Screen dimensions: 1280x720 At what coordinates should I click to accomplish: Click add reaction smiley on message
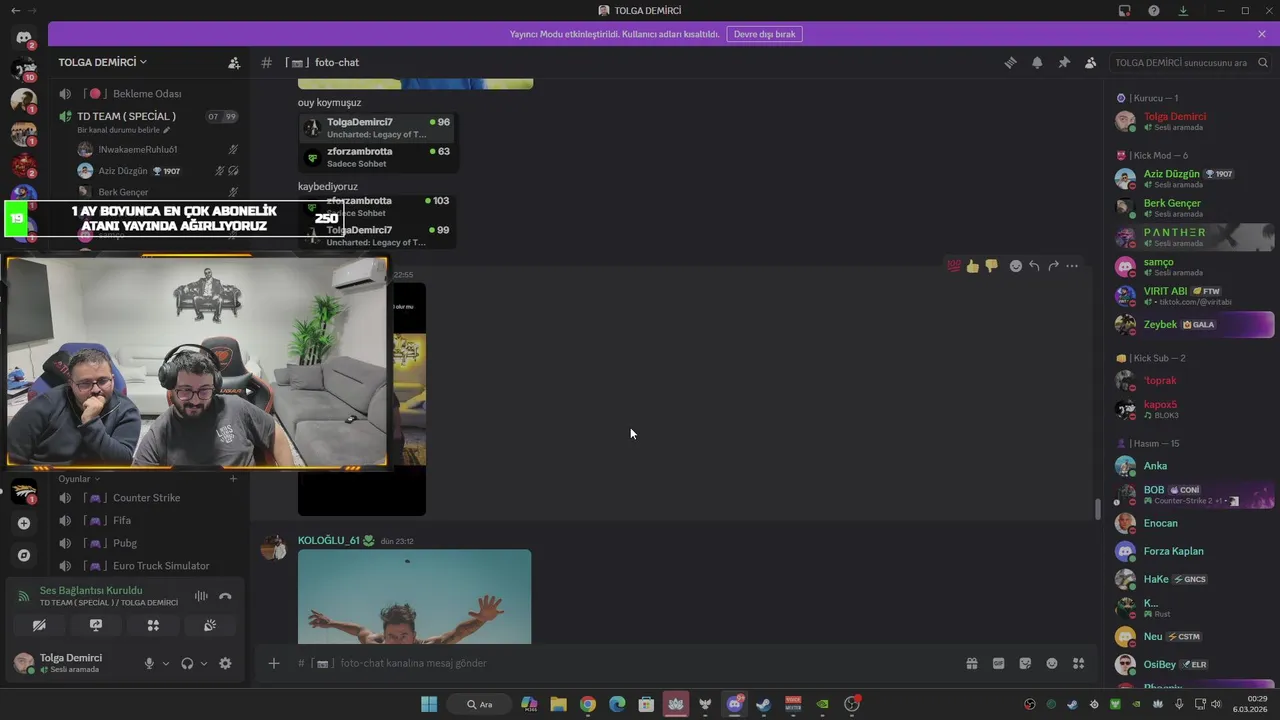pyautogui.click(x=1015, y=266)
